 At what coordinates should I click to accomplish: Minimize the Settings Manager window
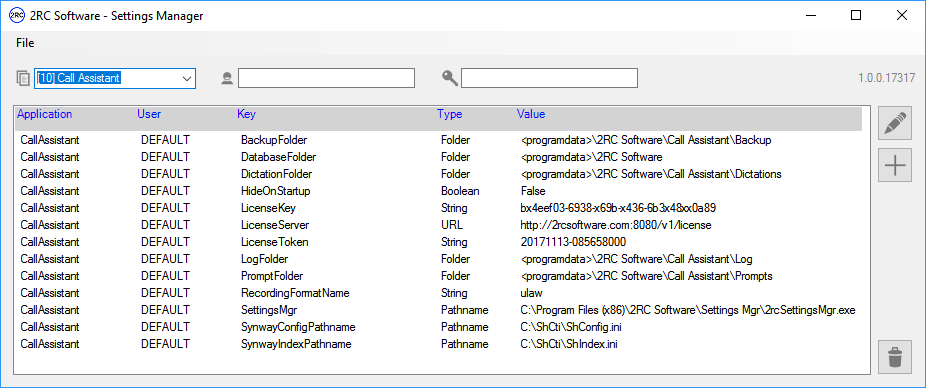[810, 16]
